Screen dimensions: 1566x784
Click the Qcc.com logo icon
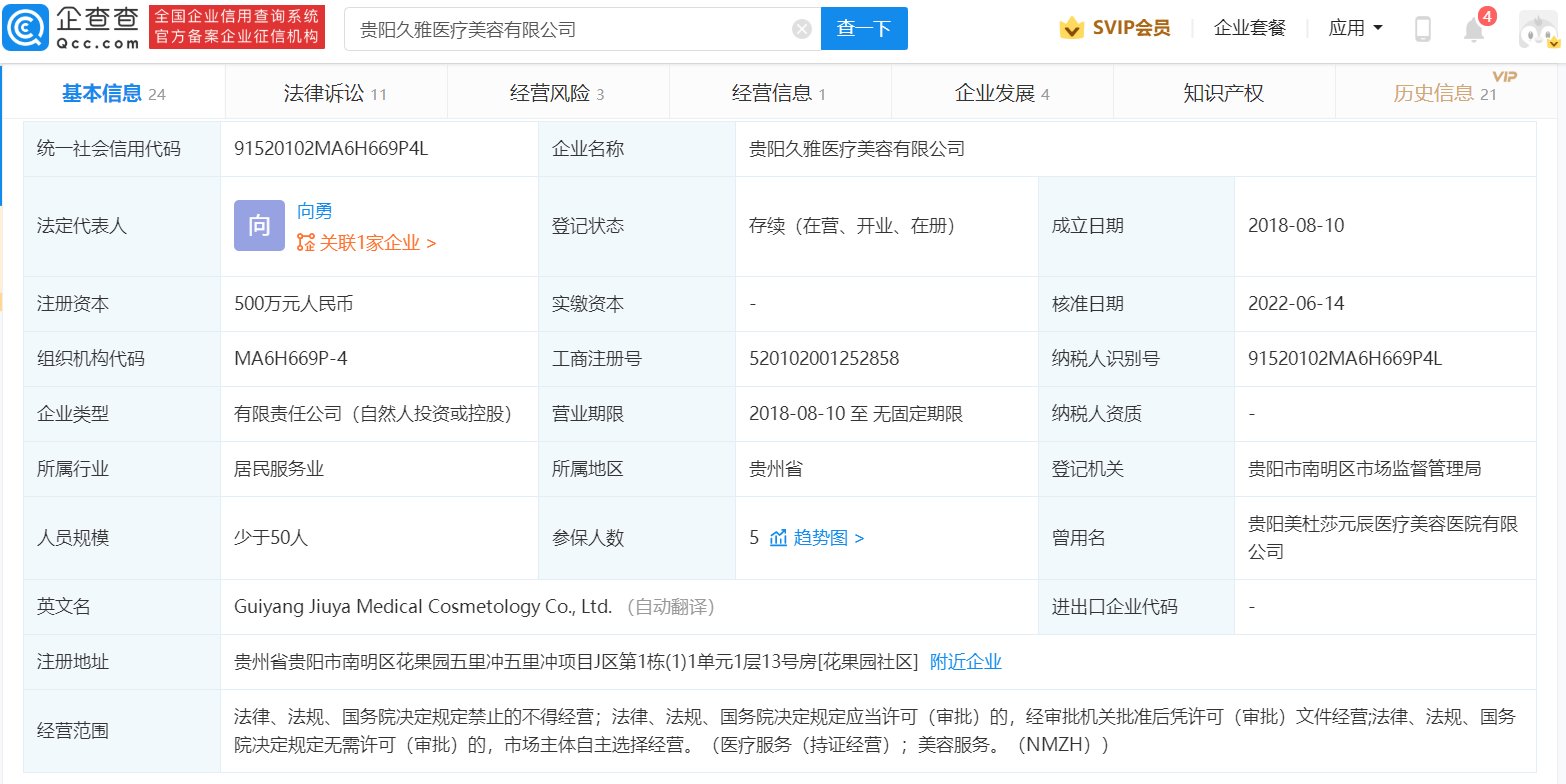tap(24, 28)
